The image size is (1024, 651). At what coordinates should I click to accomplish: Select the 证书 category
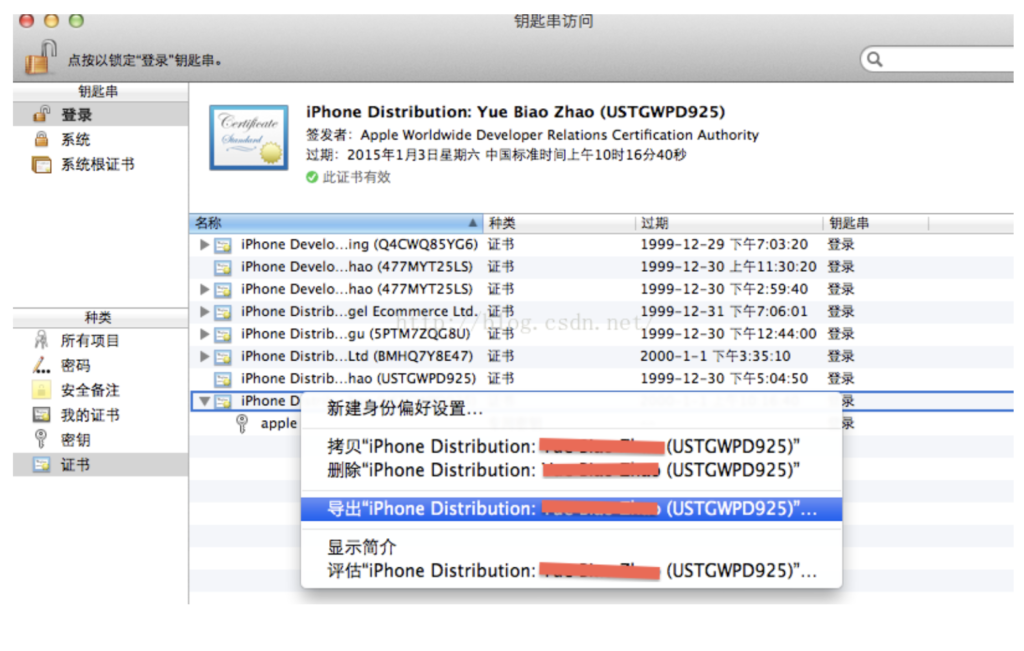(101, 465)
